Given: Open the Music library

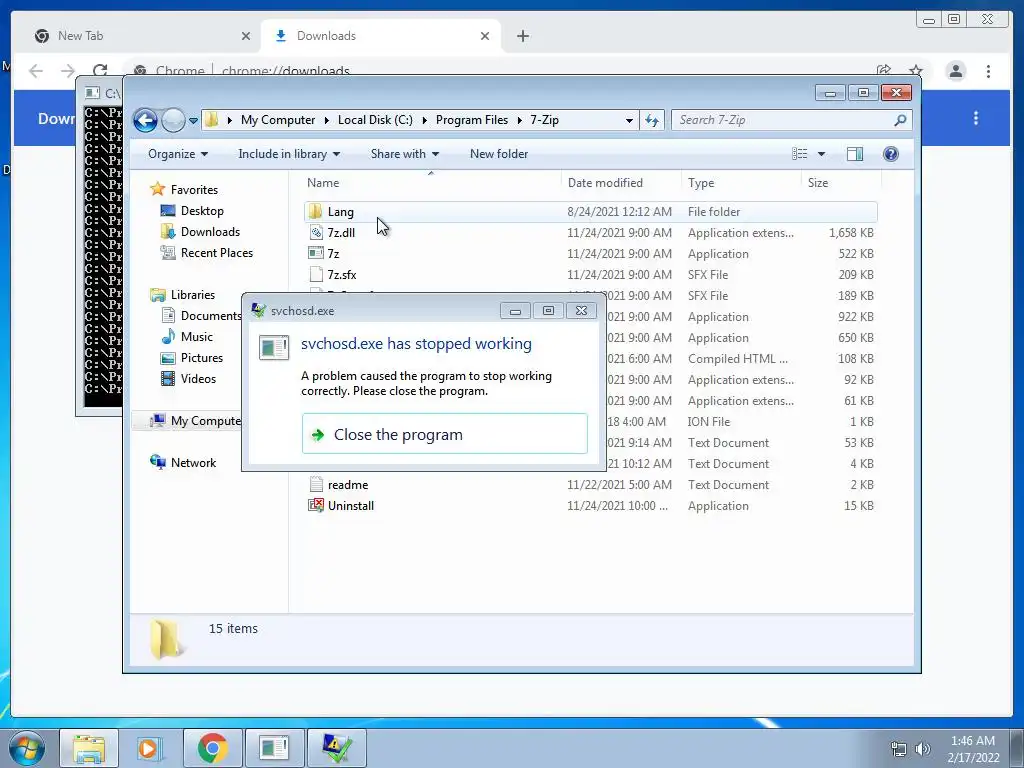Looking at the screenshot, I should pyautogui.click(x=197, y=337).
